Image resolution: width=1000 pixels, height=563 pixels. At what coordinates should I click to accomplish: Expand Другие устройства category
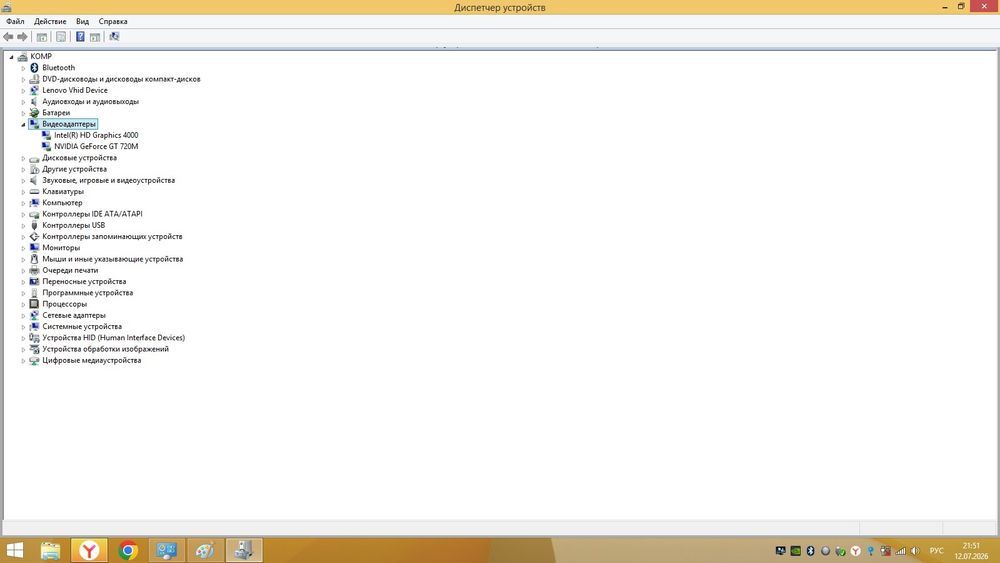(24, 170)
